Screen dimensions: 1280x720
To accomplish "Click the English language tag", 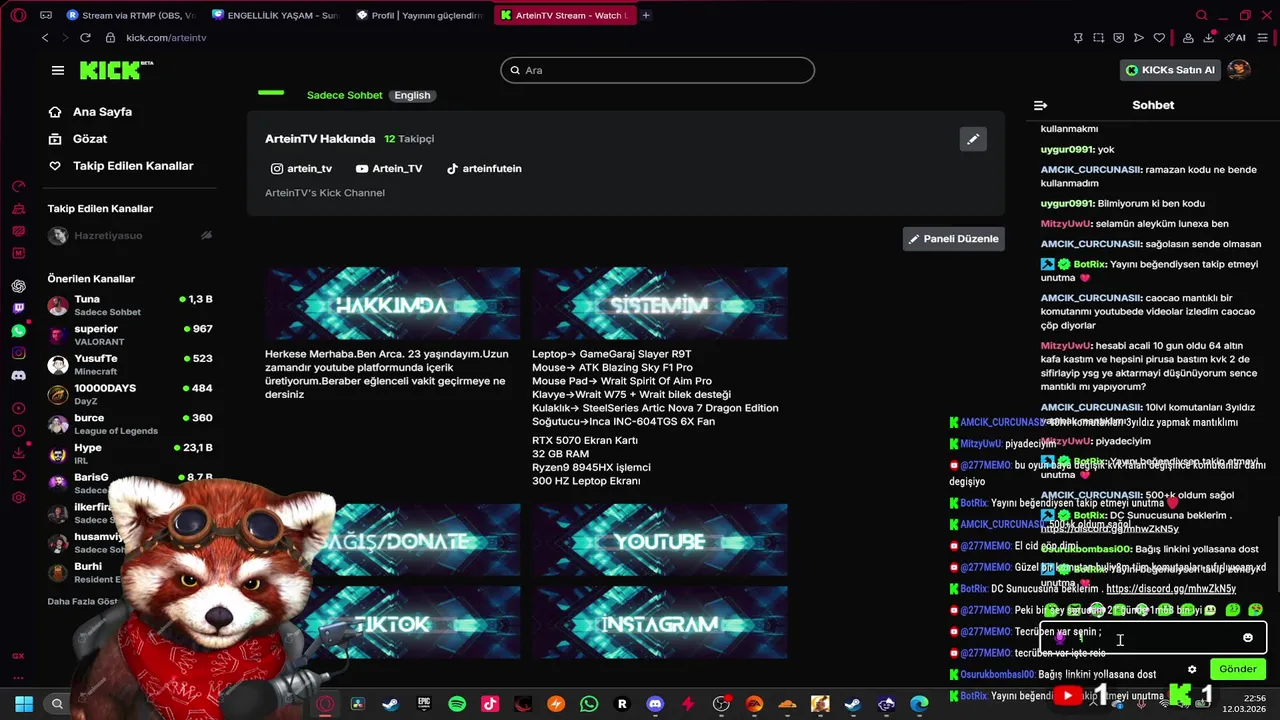I will tap(412, 95).
